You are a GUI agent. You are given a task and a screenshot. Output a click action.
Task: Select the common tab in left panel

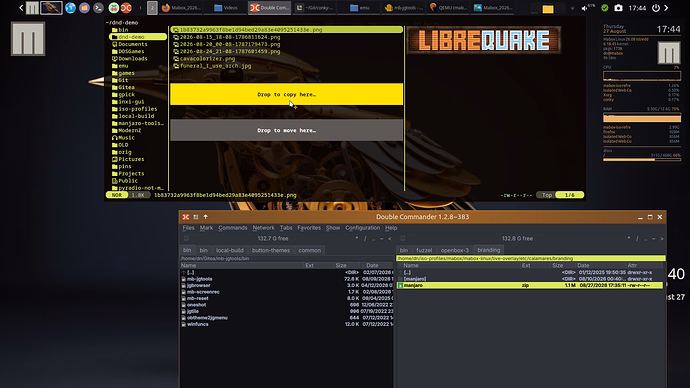309,250
